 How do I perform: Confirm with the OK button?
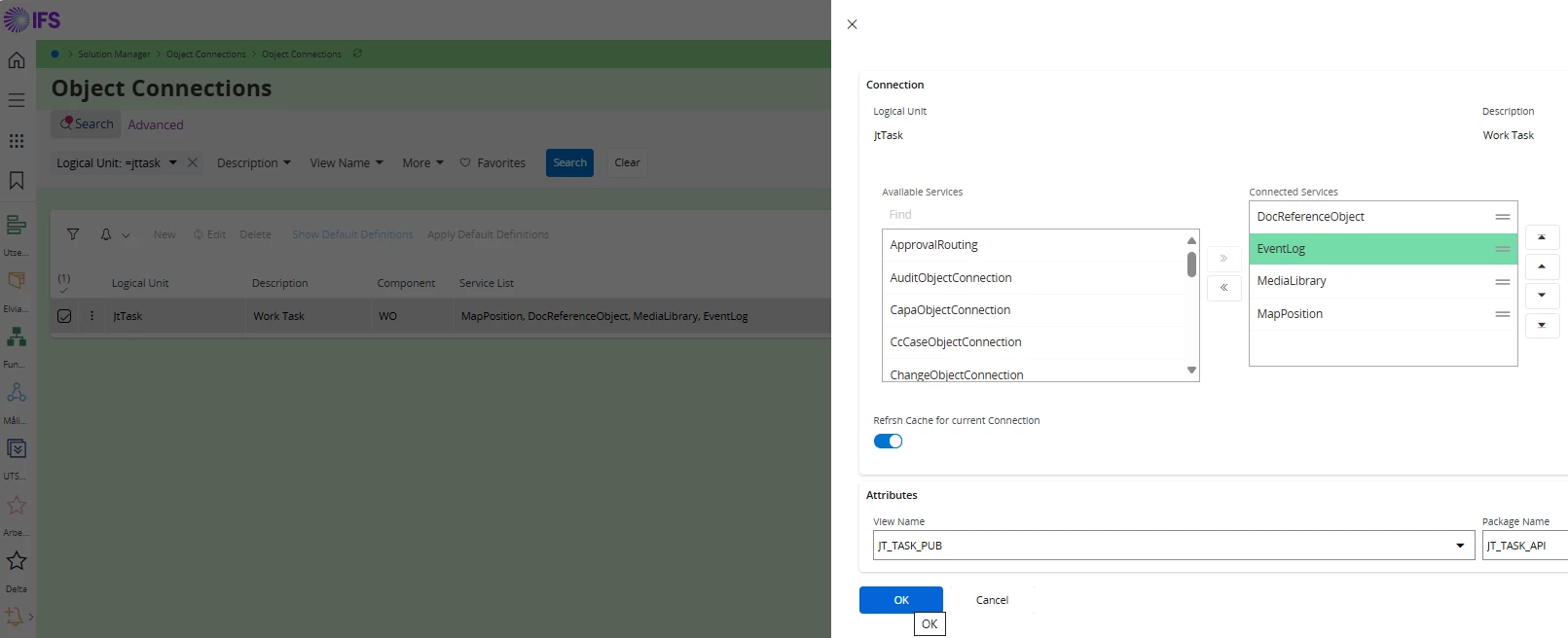coord(901,600)
